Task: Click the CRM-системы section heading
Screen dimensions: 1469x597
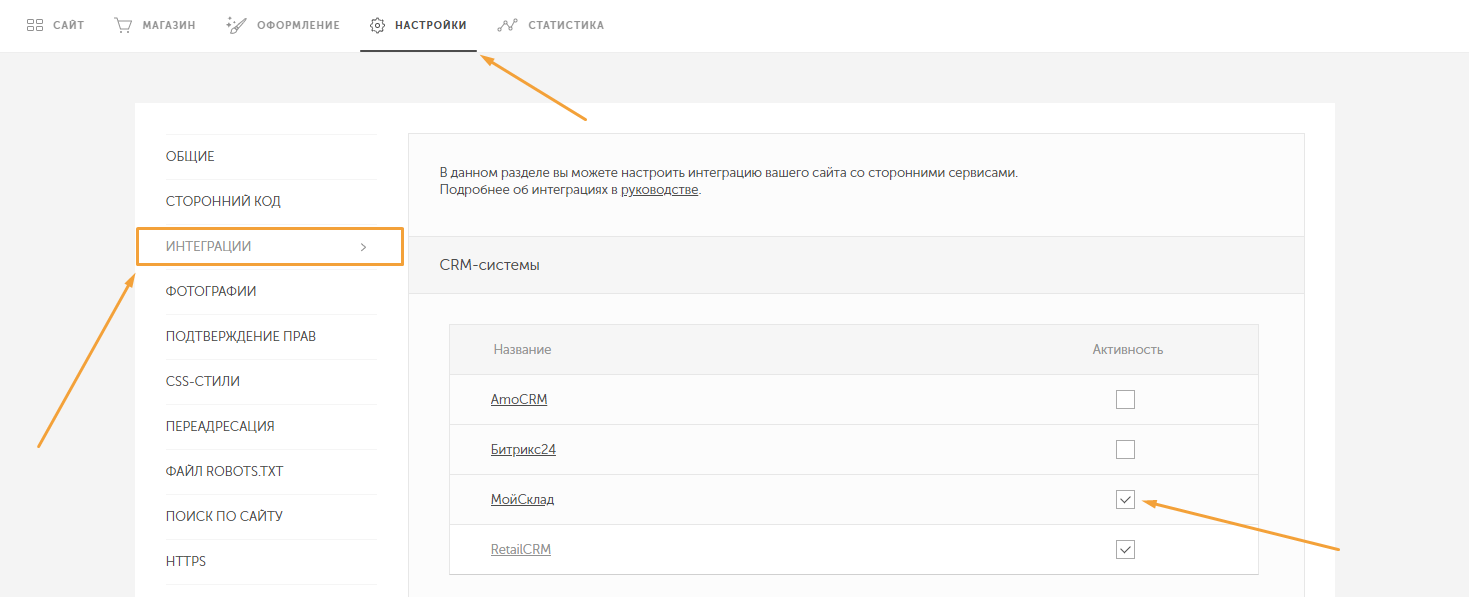Action: [x=490, y=266]
